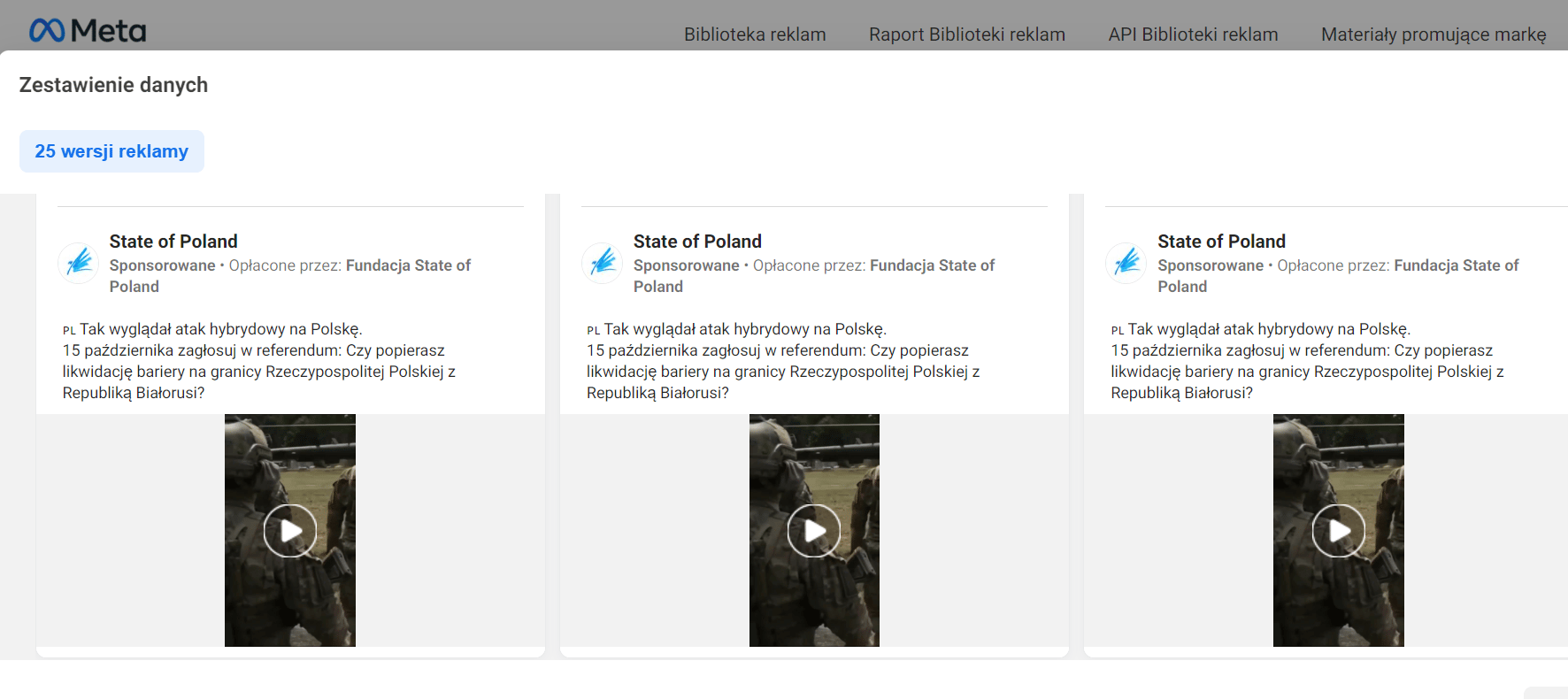Open State of Poland page from first ad
The height and width of the screenshot is (699, 1568).
tap(173, 242)
